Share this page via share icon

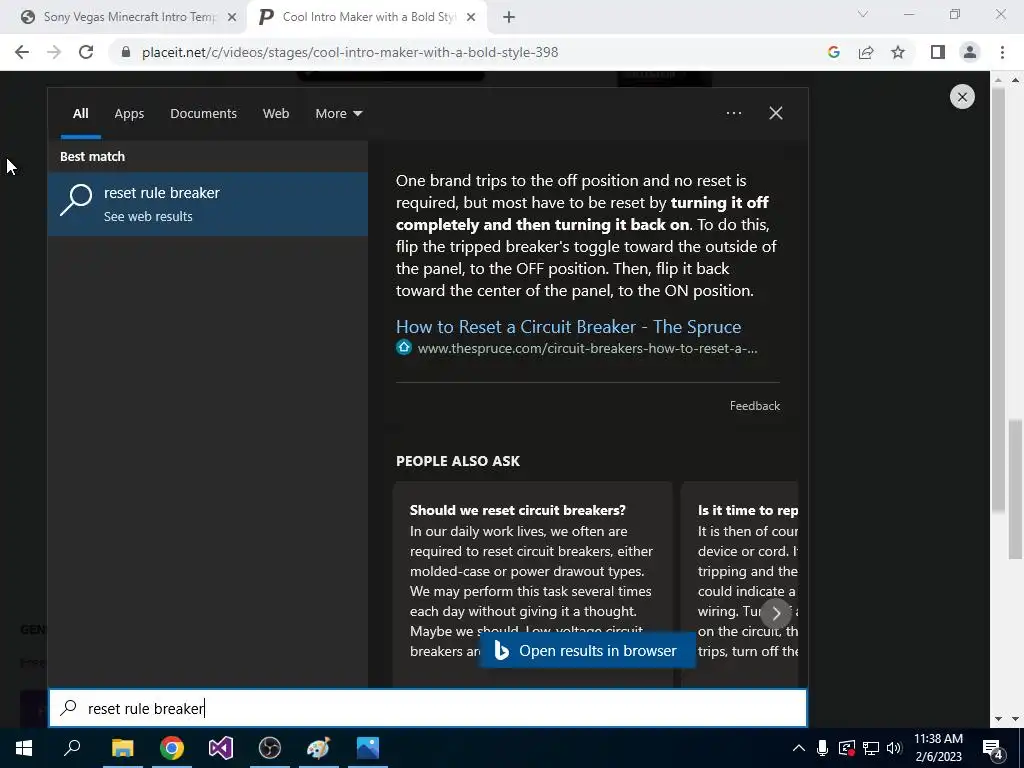(866, 52)
